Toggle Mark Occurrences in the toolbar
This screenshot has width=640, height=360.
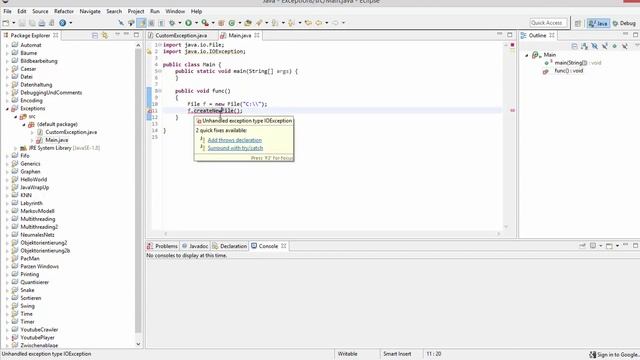pos(141,23)
